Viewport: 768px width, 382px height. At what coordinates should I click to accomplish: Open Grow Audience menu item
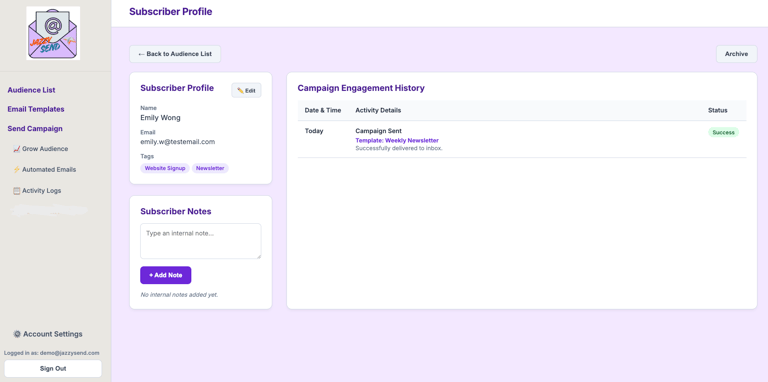coord(41,149)
